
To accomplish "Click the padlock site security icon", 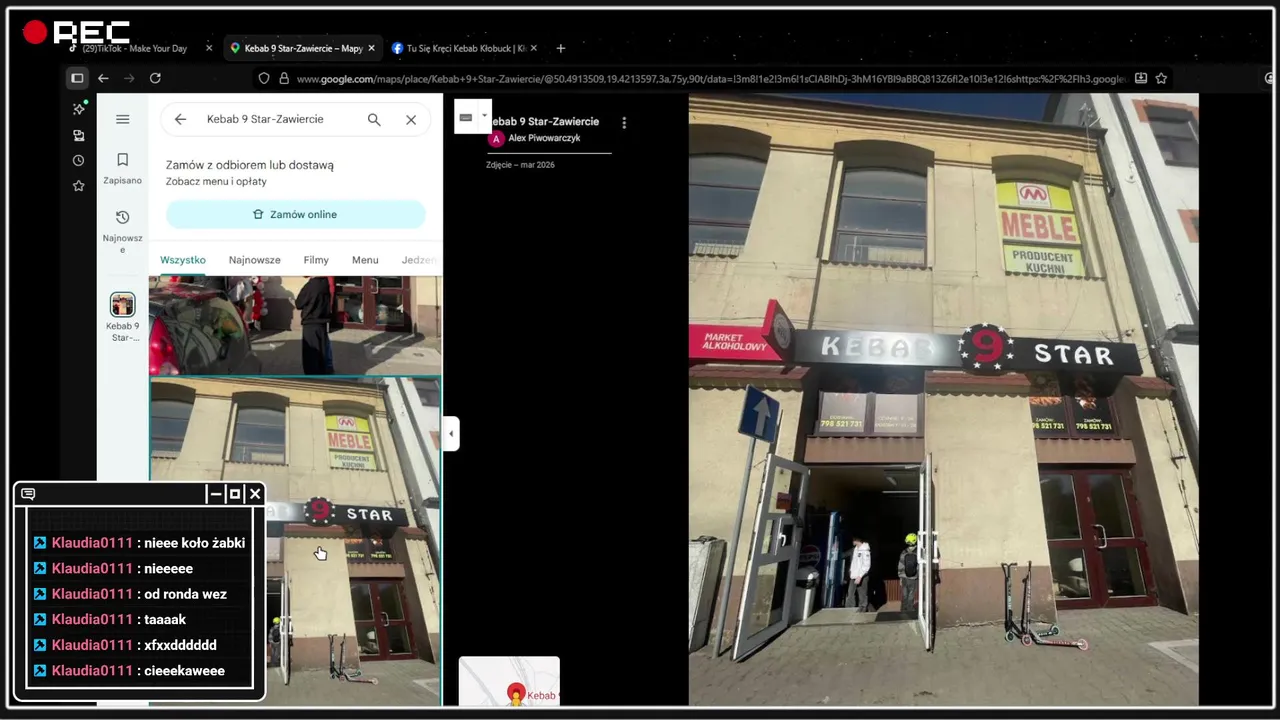I will 283,78.
